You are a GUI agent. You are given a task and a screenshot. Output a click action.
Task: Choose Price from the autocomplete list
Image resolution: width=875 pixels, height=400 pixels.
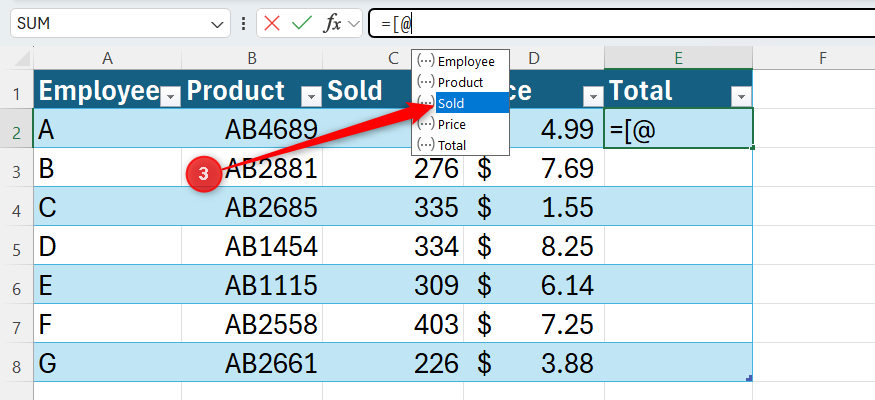[x=460, y=124]
